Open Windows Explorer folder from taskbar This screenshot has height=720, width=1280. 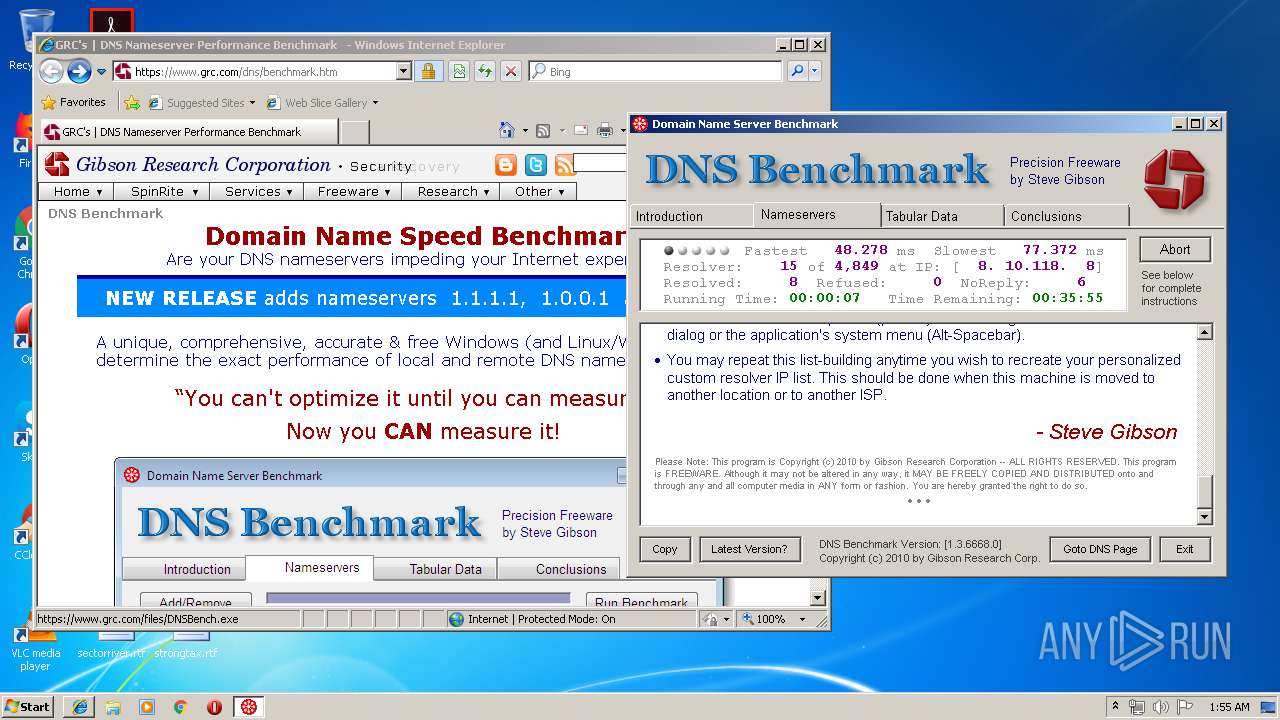[x=113, y=707]
